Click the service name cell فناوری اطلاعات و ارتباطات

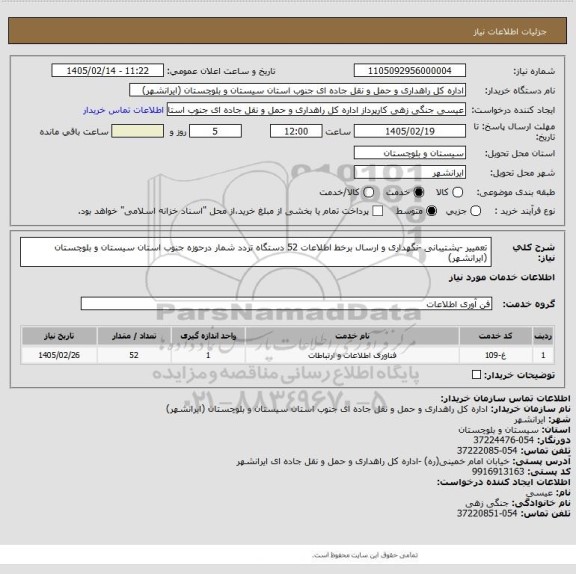pyautogui.click(x=352, y=355)
